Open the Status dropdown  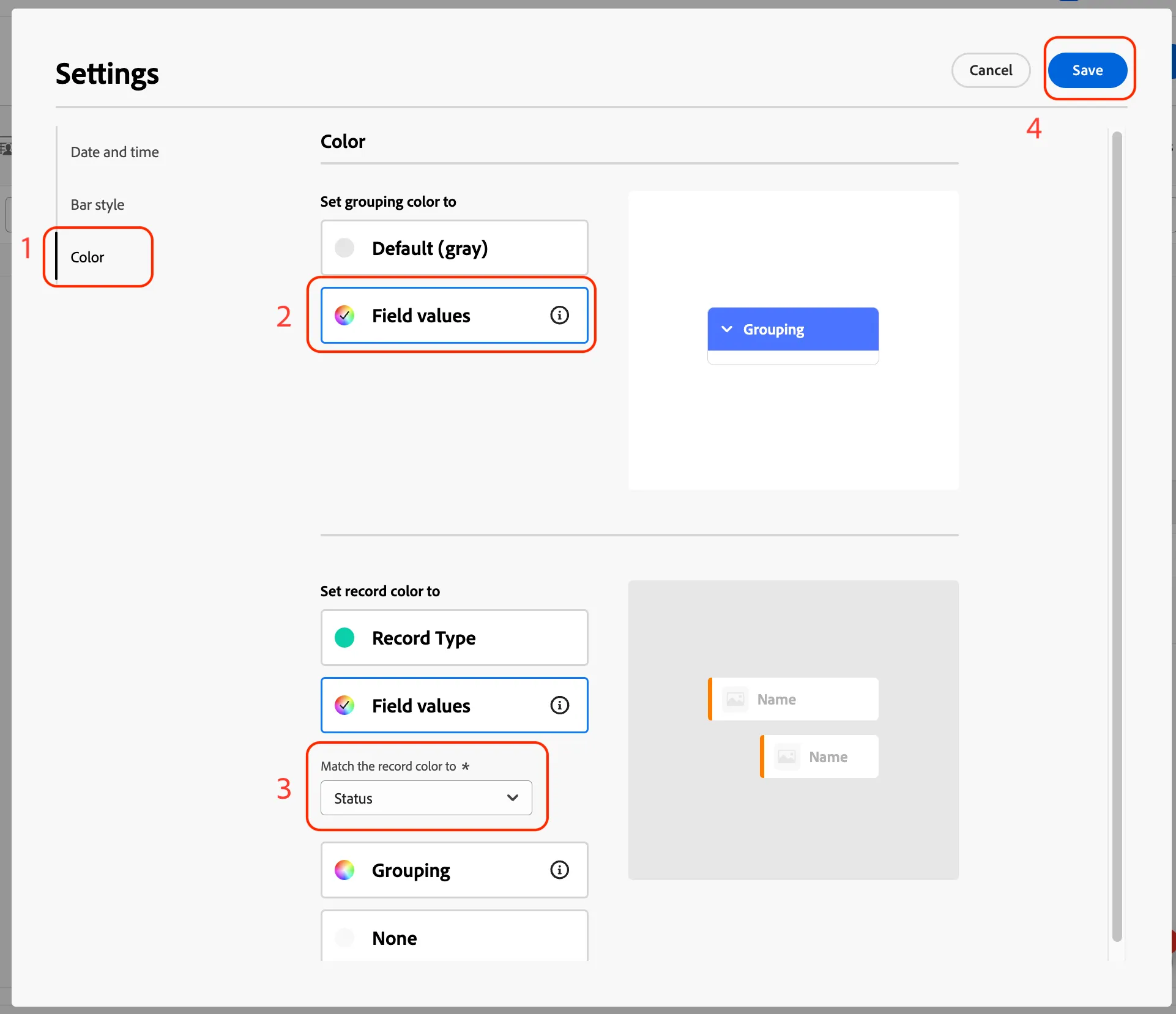[x=426, y=798]
